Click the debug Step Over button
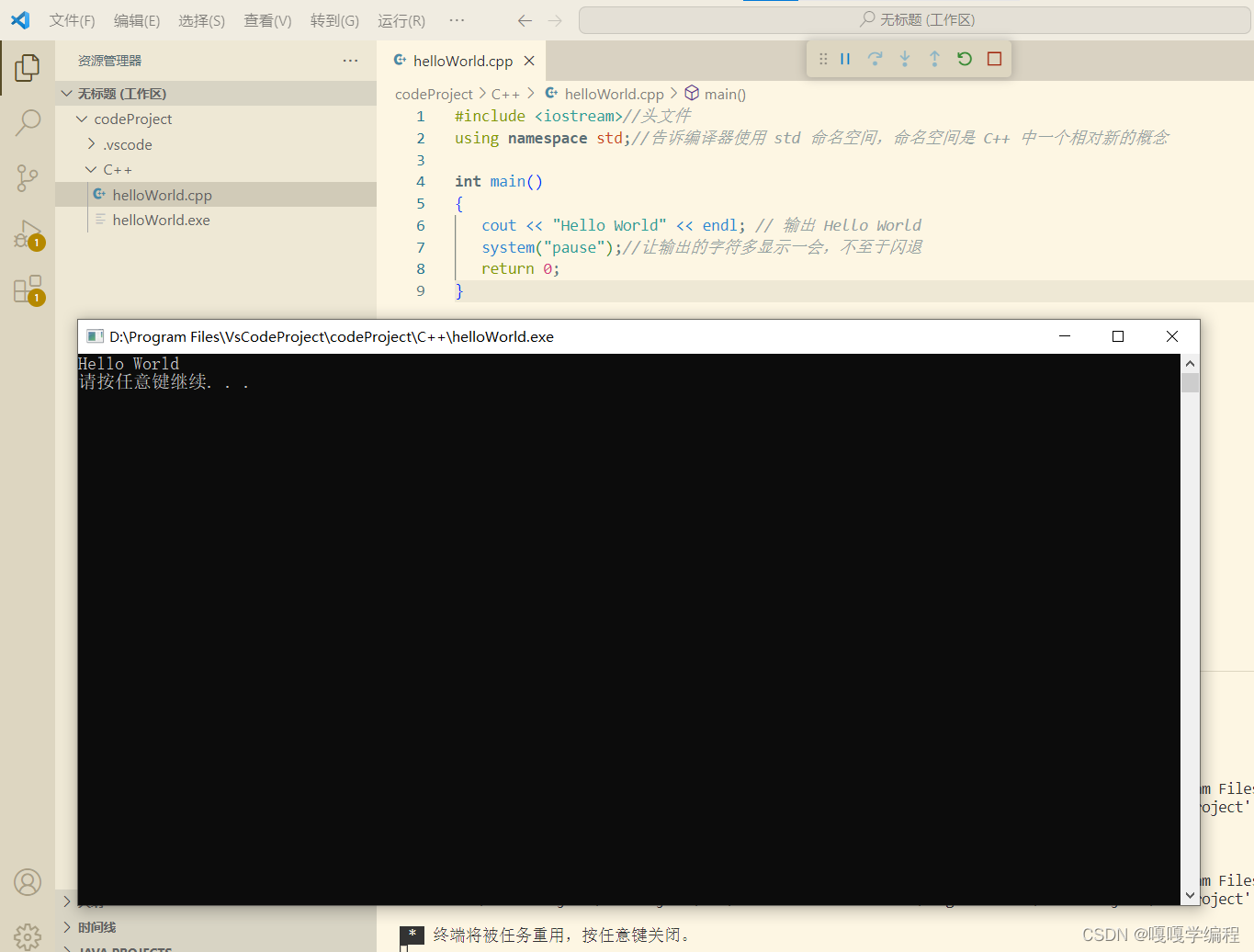The height and width of the screenshot is (952, 1254). pos(876,59)
